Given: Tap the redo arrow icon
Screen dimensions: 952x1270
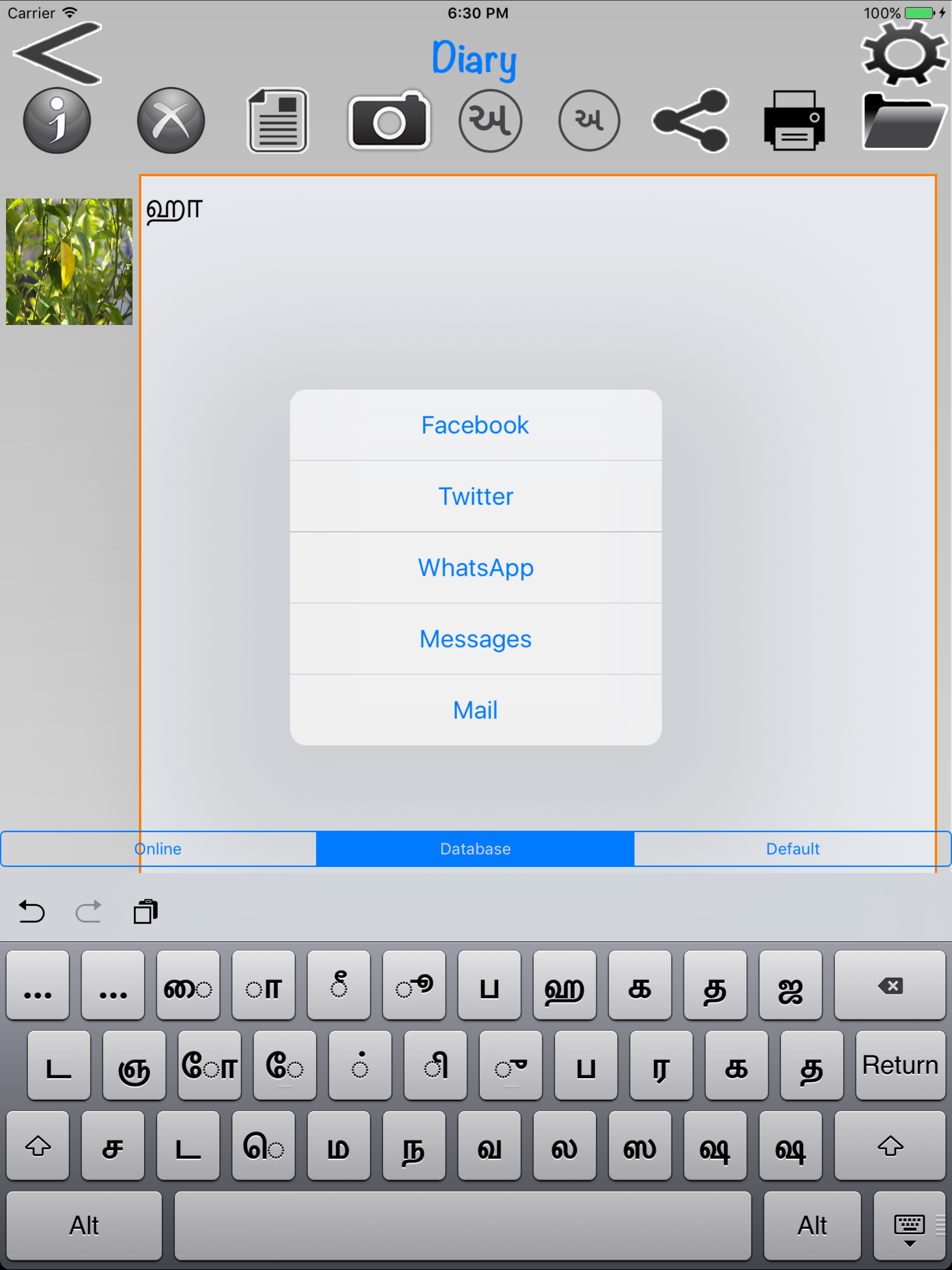Looking at the screenshot, I should click(x=88, y=911).
